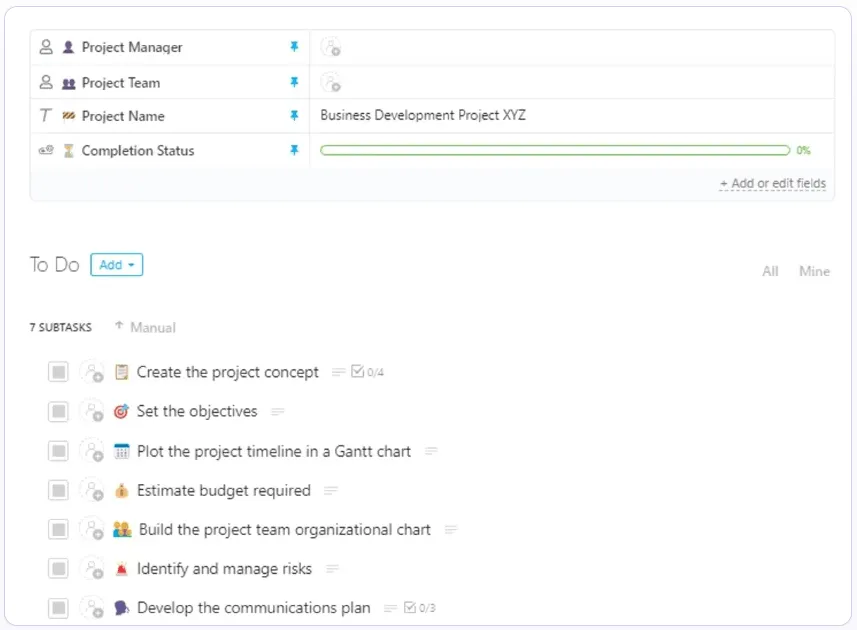The image size is (857, 630).
Task: Click calendar emoji beside Plot the project timeline
Action: (121, 451)
